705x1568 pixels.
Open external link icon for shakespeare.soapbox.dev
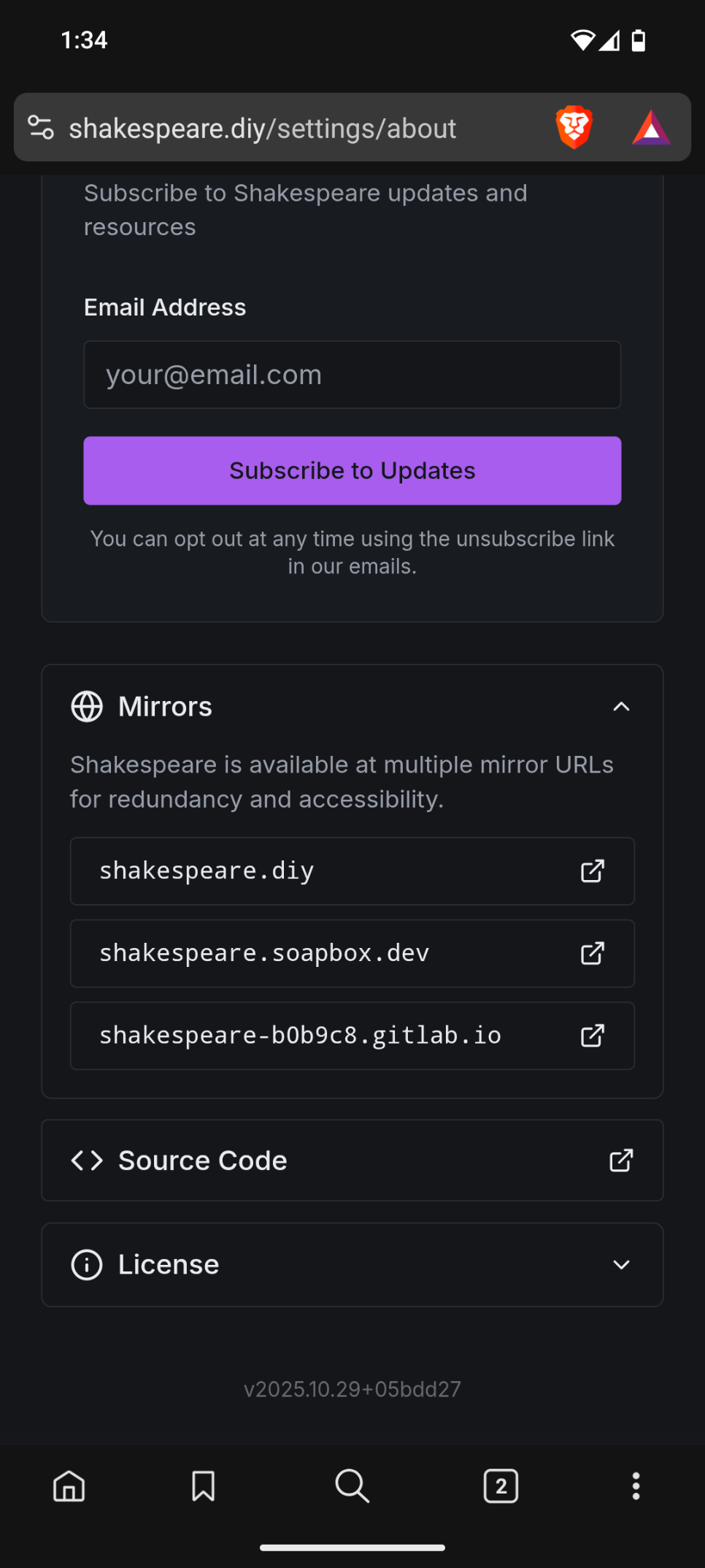[592, 953]
